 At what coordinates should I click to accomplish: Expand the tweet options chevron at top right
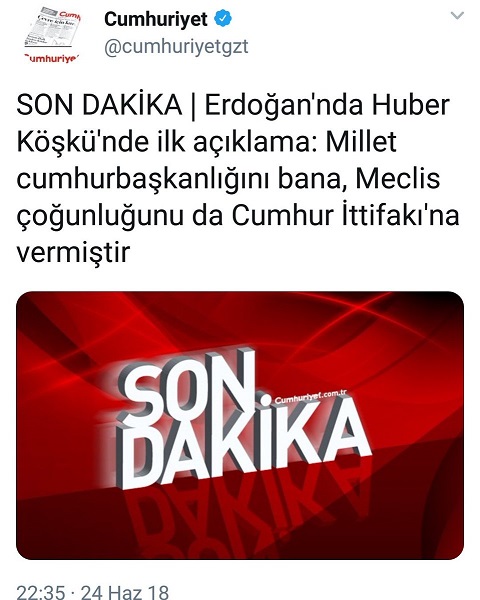(457, 16)
